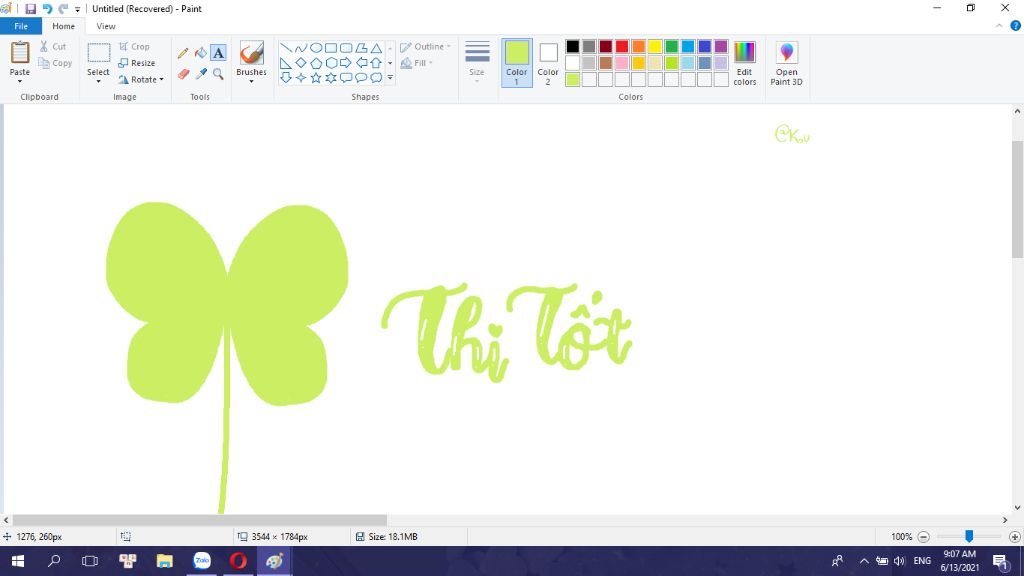The height and width of the screenshot is (576, 1024).
Task: Open Paint Help question mark
Action: pos(1016,26)
